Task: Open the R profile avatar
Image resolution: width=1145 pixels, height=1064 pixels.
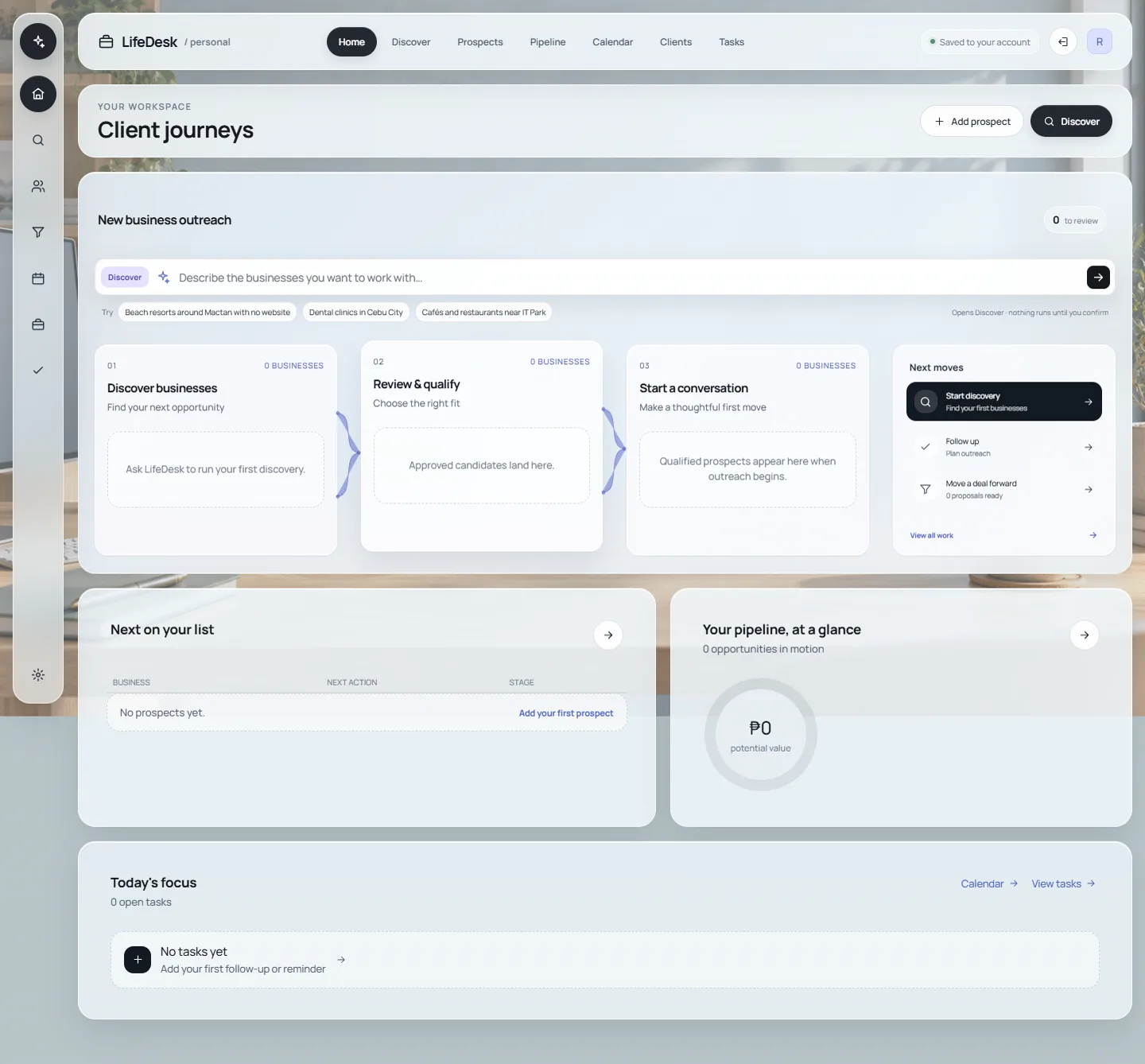Action: click(1100, 42)
